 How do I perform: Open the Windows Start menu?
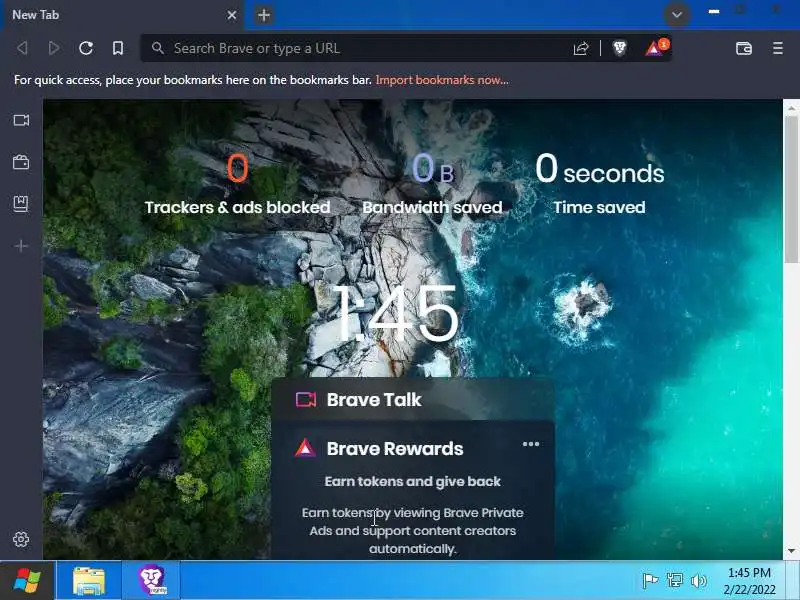(x=27, y=581)
